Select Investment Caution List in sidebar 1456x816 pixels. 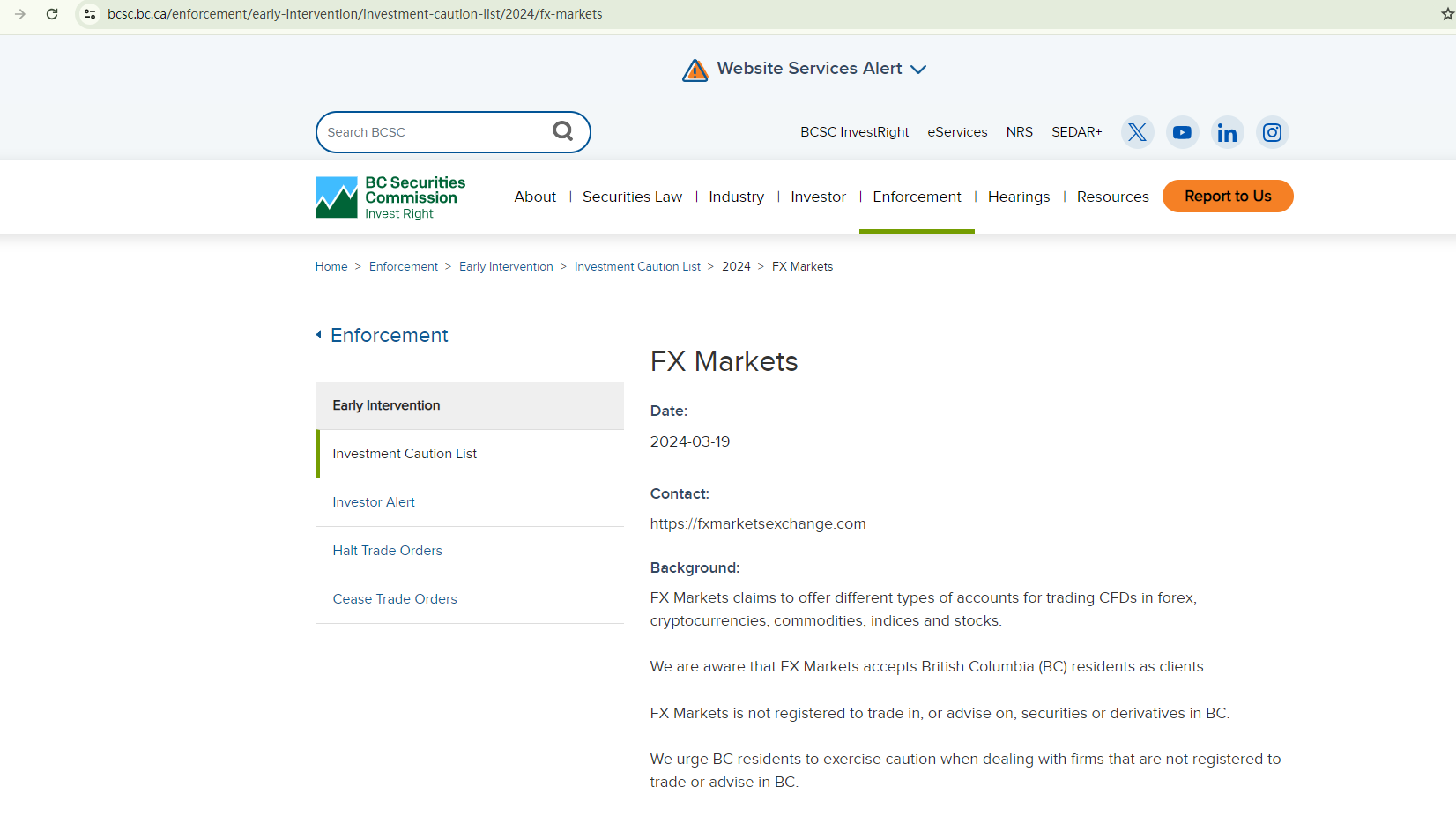470,454
